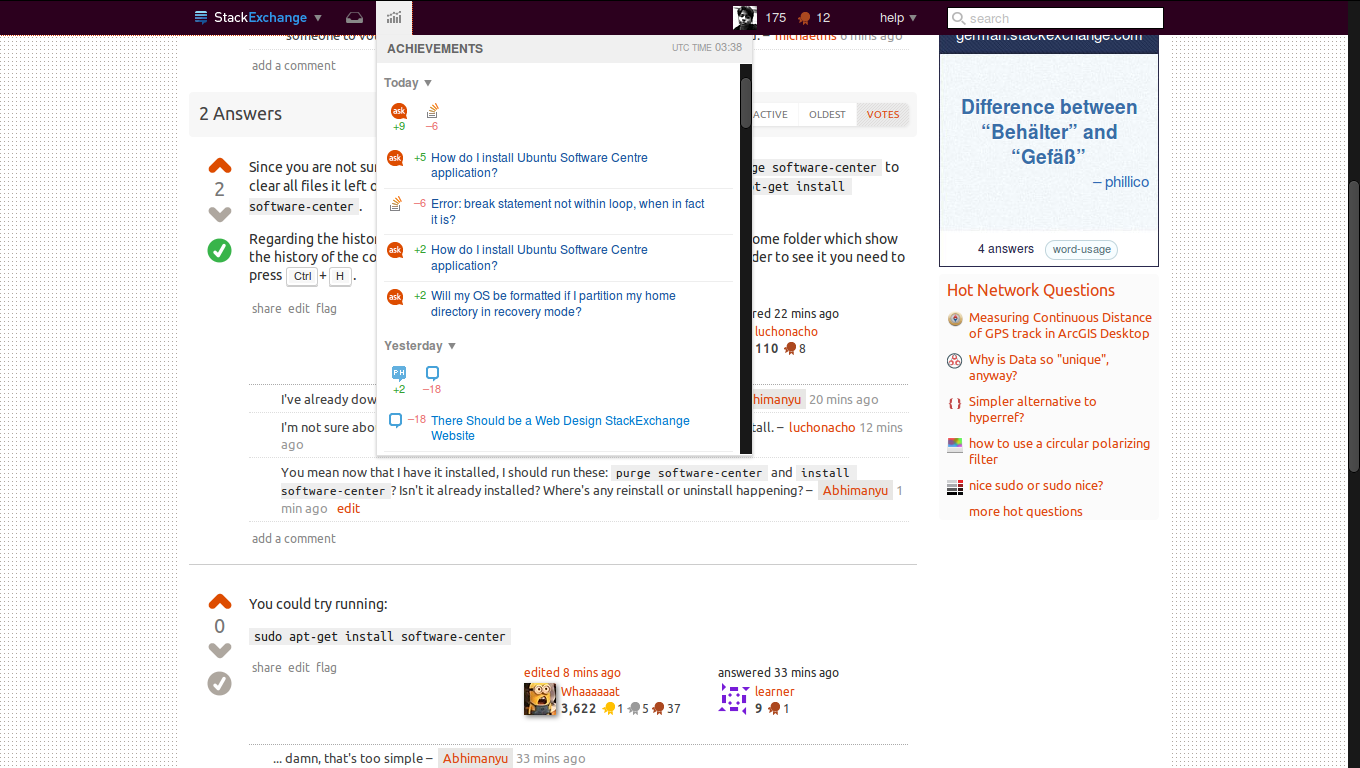Click the user profile avatar in top bar
This screenshot has height=768, width=1360.
(744, 17)
